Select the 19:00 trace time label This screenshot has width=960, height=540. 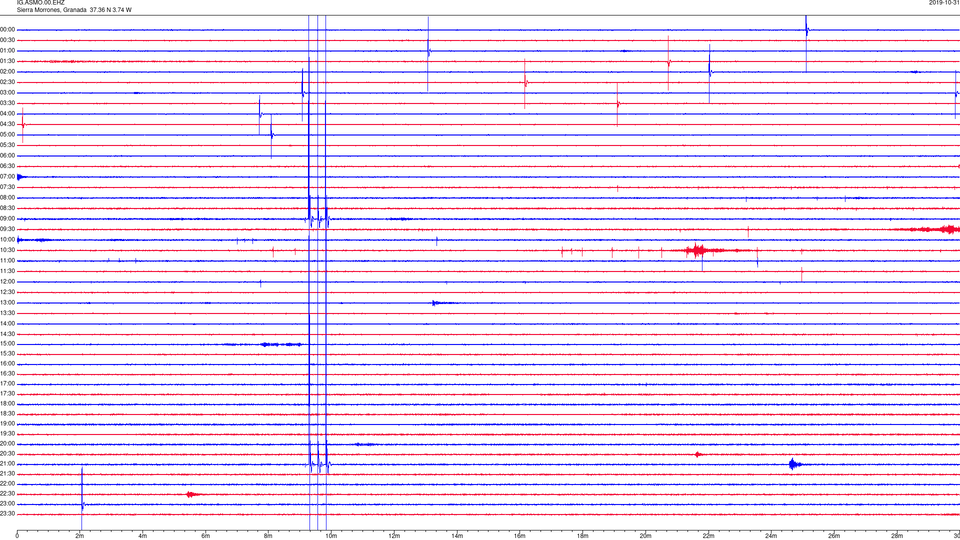[x=7, y=424]
